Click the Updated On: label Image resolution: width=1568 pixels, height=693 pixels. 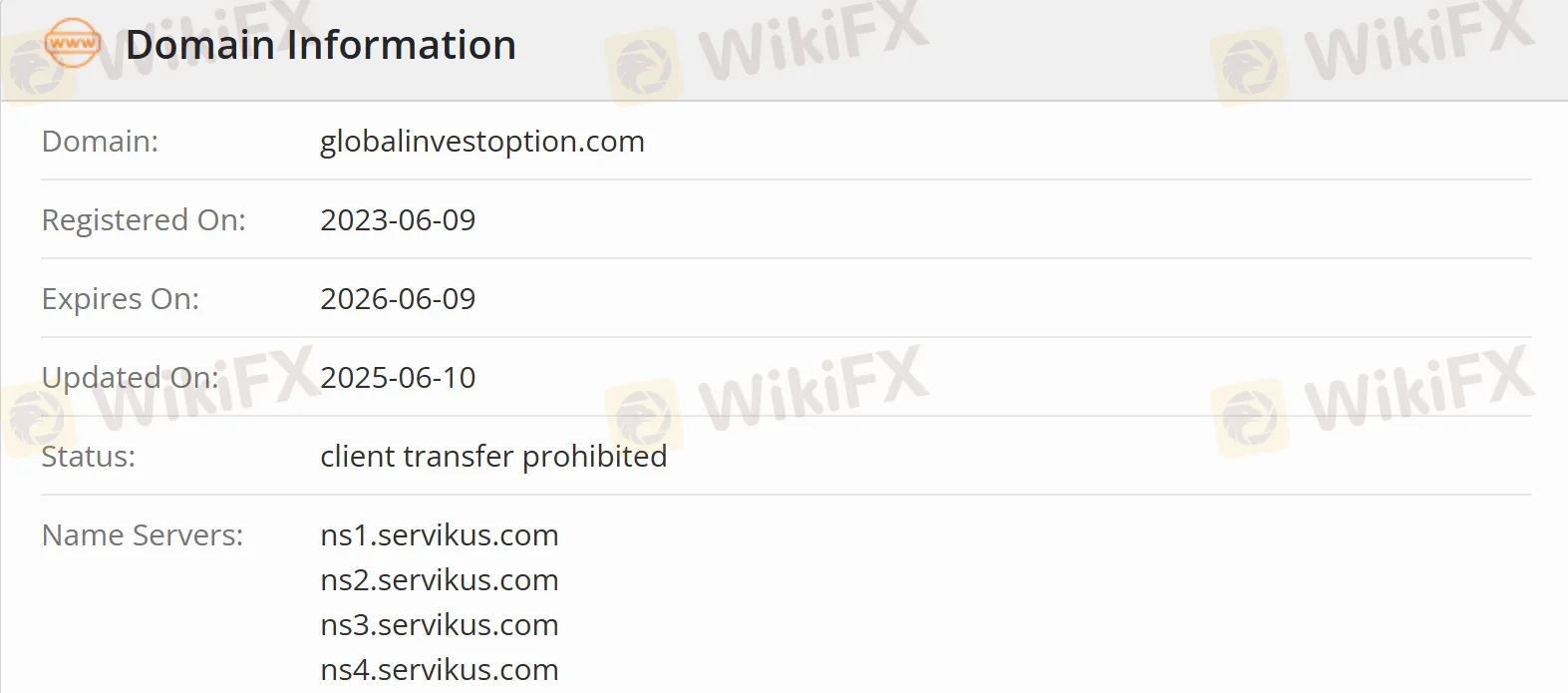pos(130,378)
